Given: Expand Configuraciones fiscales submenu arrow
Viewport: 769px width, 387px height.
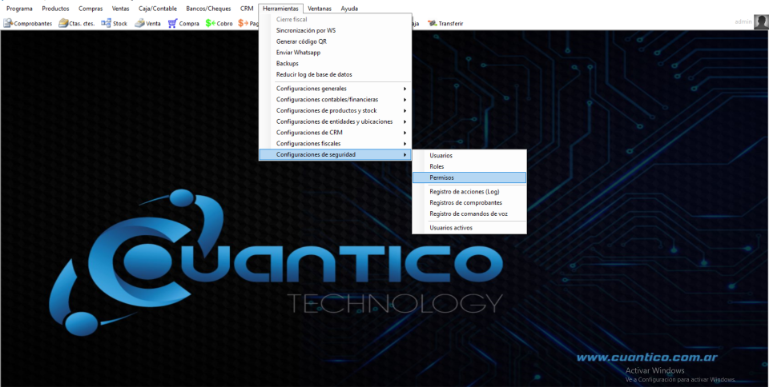Looking at the screenshot, I should click(405, 144).
